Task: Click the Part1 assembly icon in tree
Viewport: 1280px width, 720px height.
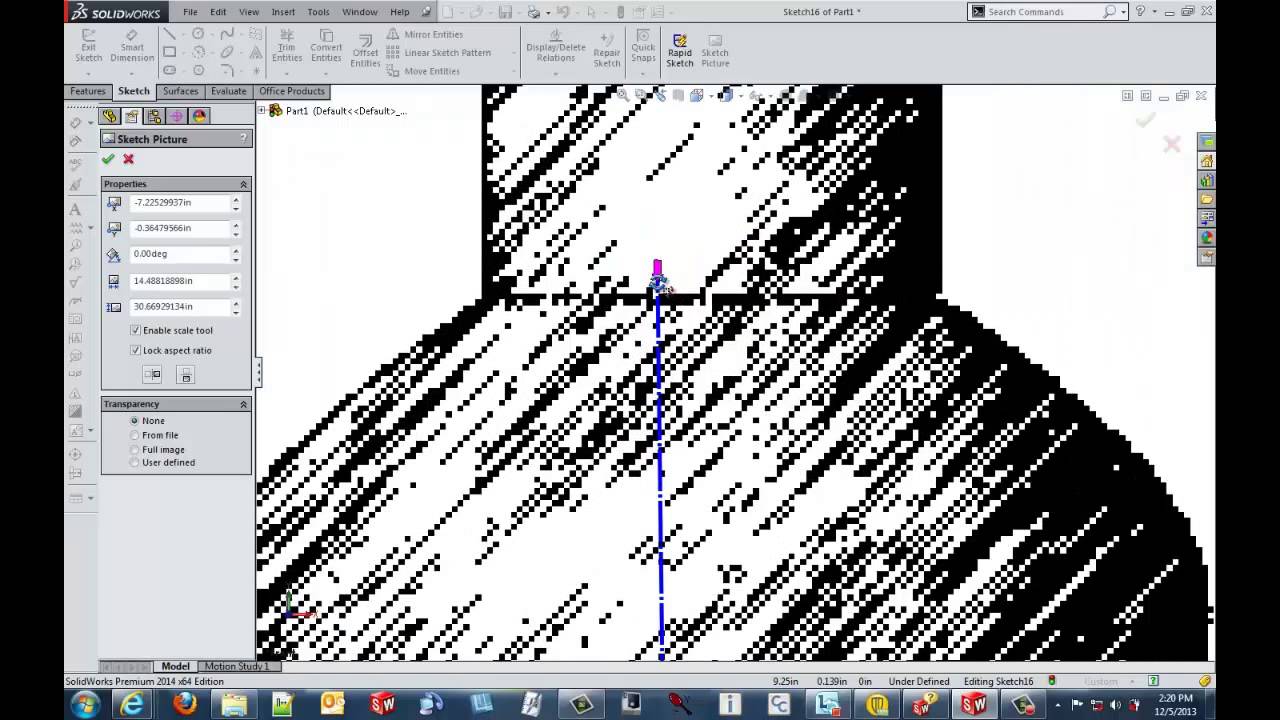Action: pyautogui.click(x=276, y=110)
